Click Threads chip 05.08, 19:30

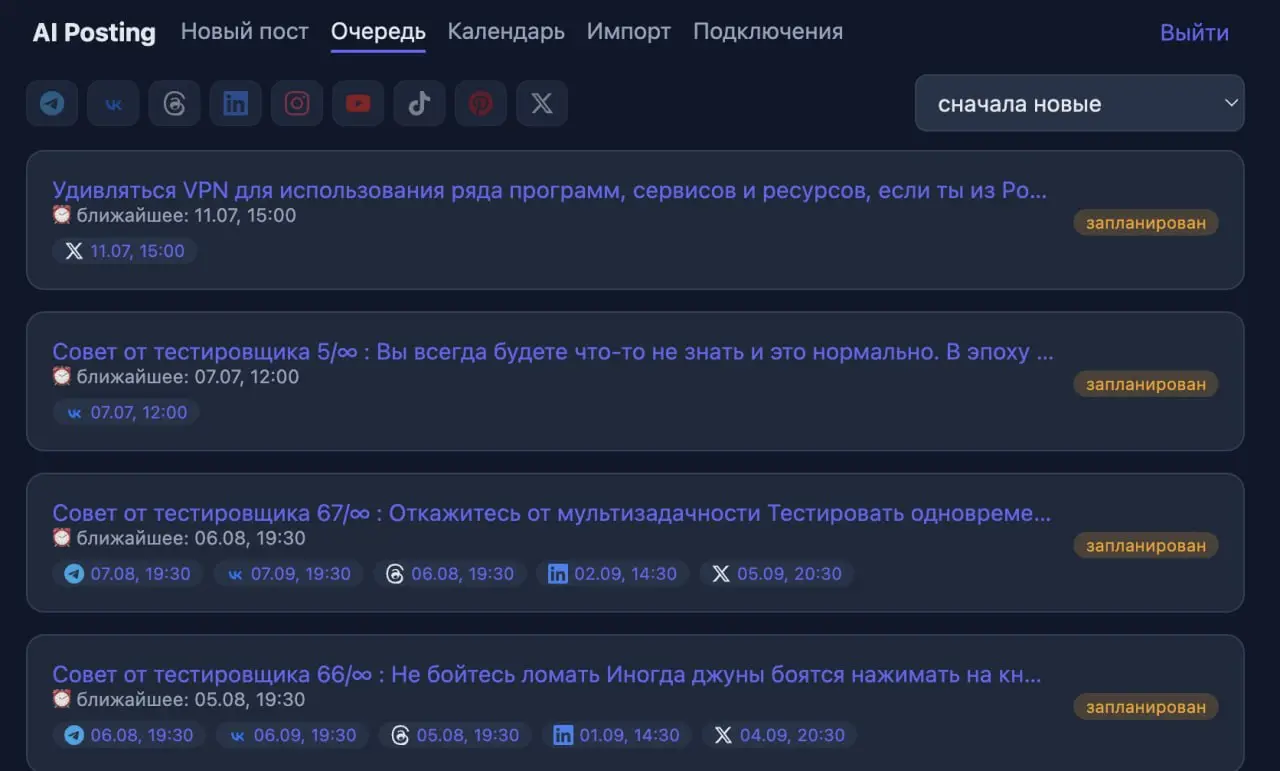pos(456,735)
